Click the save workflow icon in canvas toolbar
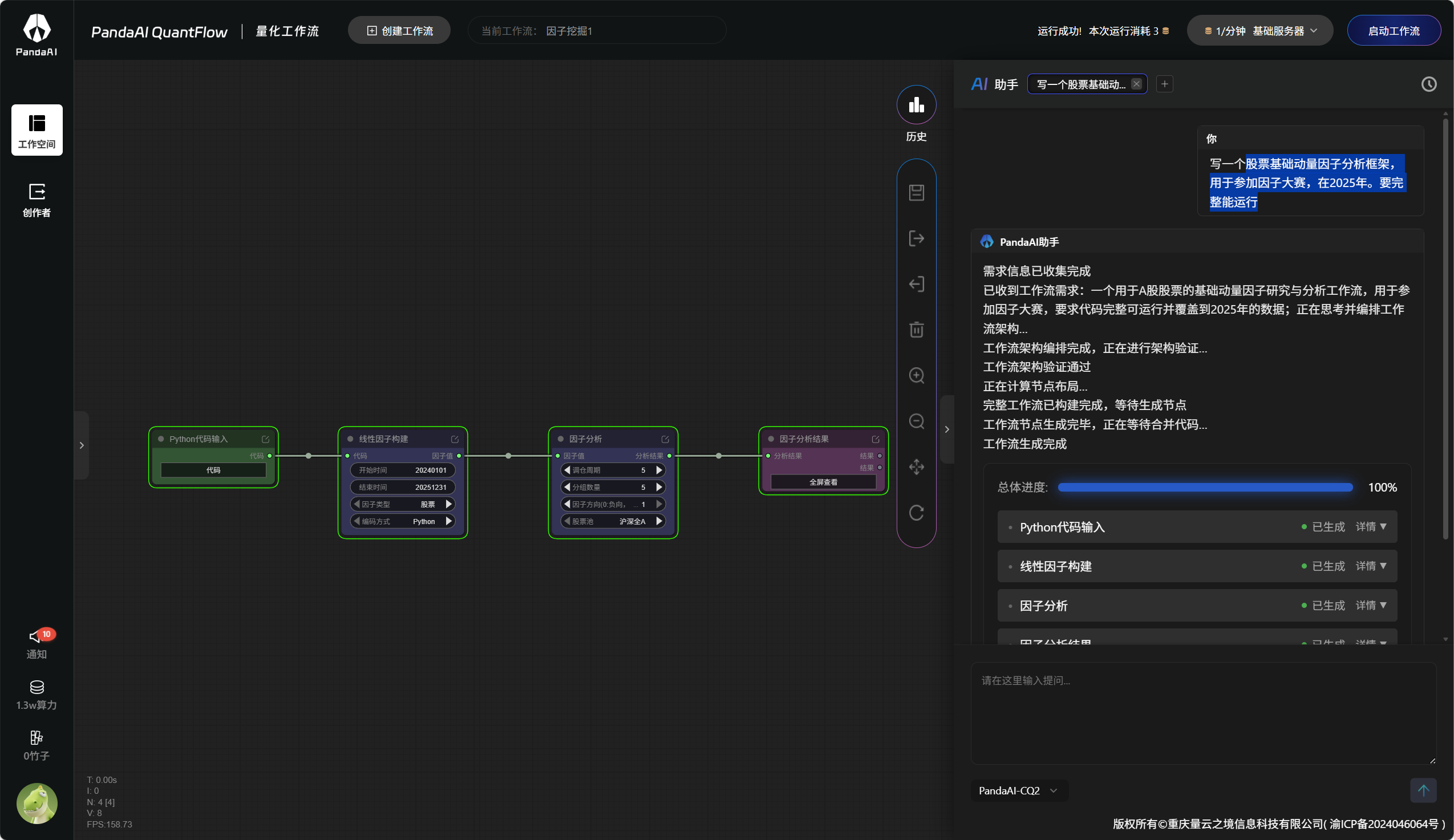Viewport: 1454px width, 840px height. (916, 193)
